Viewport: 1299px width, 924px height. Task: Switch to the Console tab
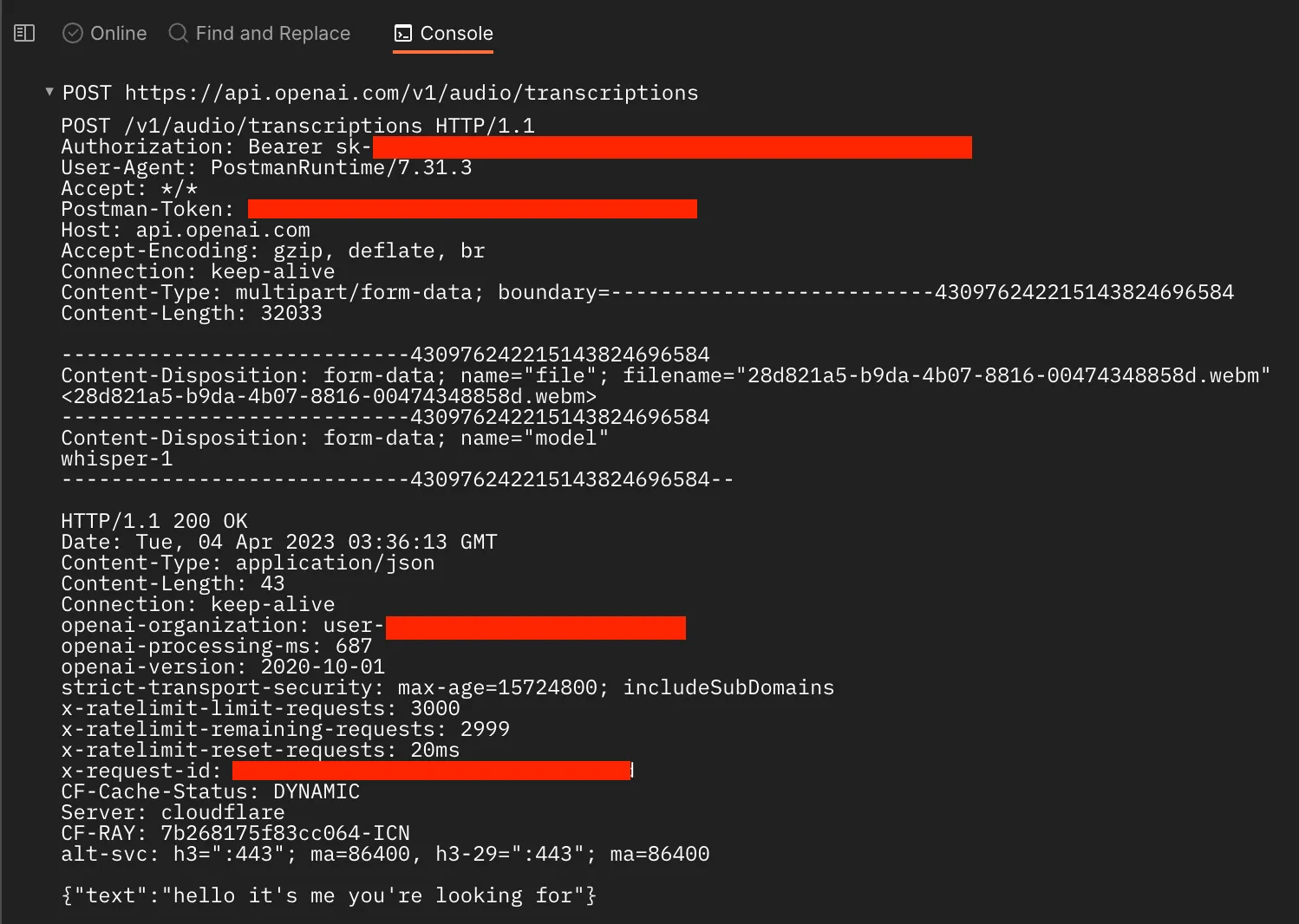tap(443, 33)
